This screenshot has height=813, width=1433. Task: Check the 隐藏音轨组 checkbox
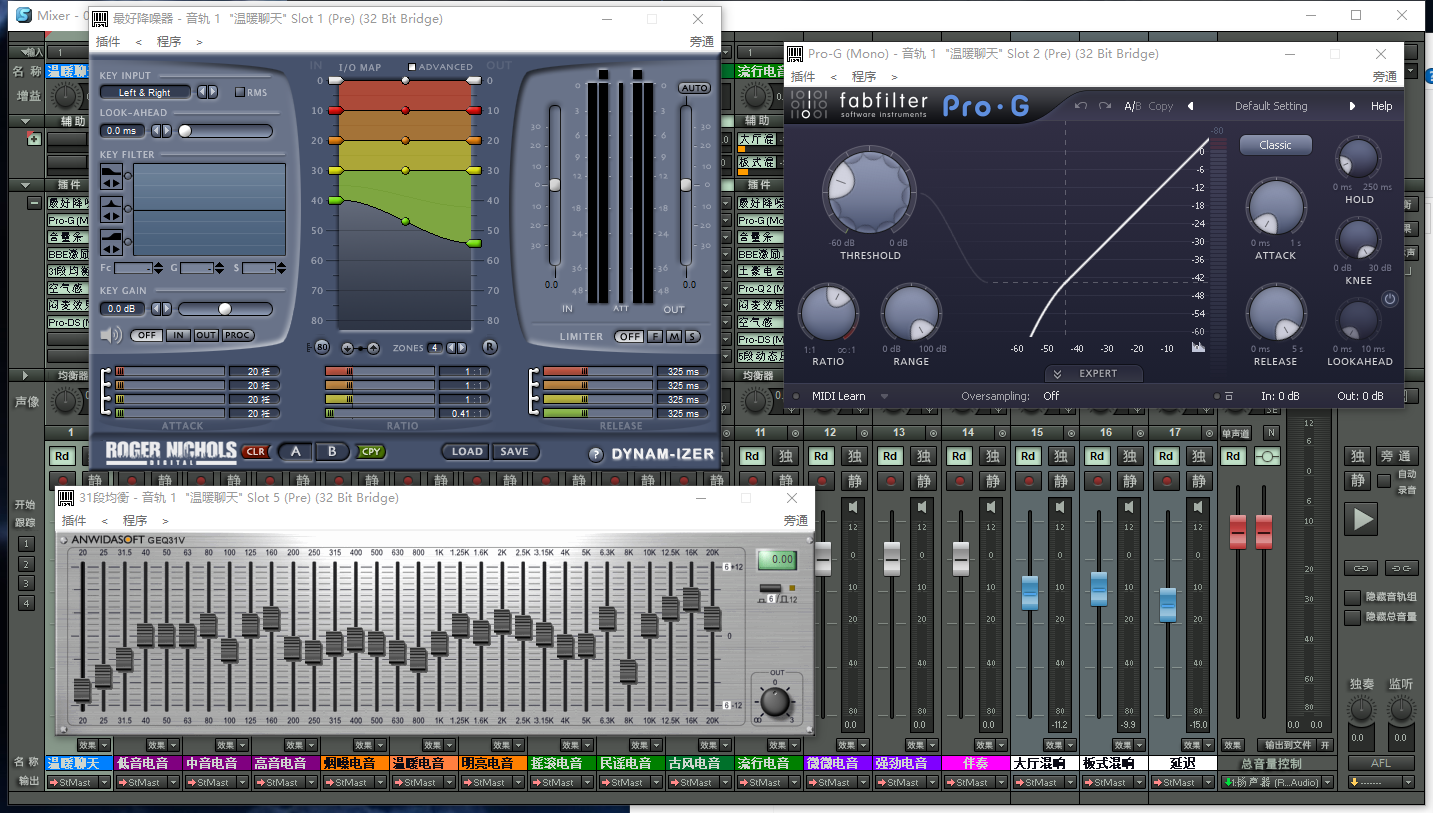1352,597
